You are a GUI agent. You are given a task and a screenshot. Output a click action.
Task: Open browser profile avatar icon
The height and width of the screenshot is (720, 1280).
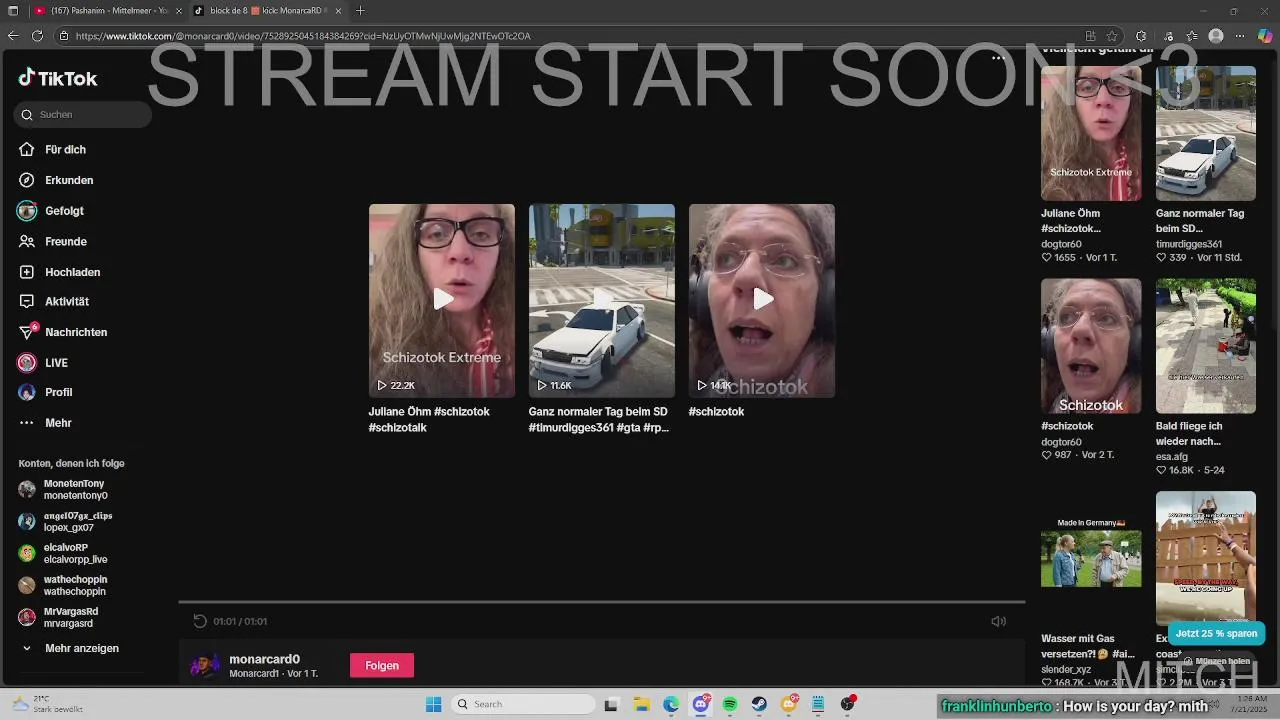[x=1216, y=36]
